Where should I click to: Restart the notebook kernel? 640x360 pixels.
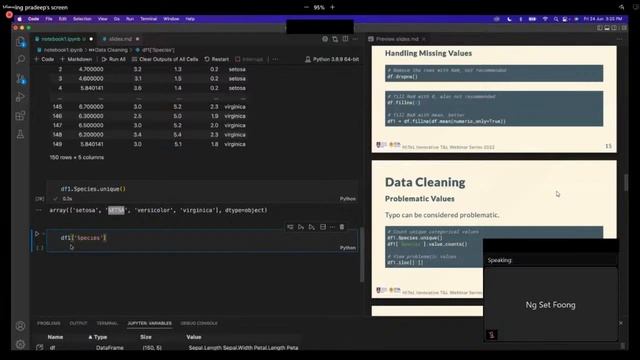point(217,59)
